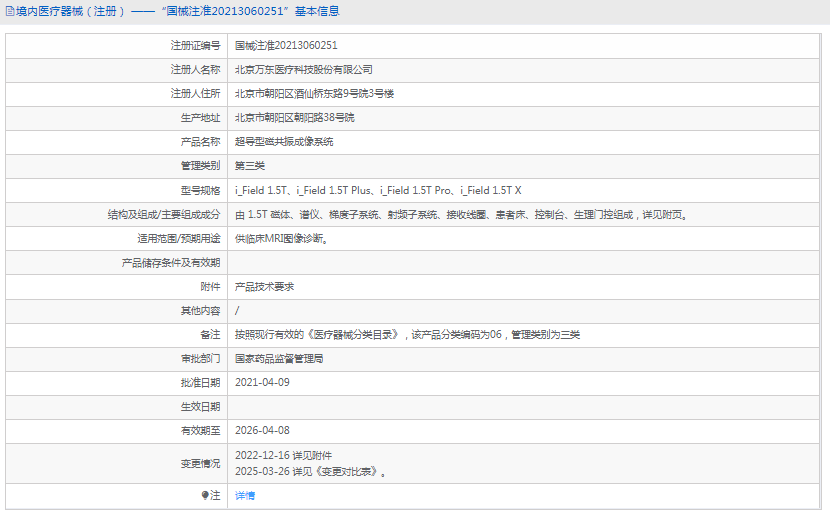Select intended use text 供临床MRI图像诊断。

282,239
